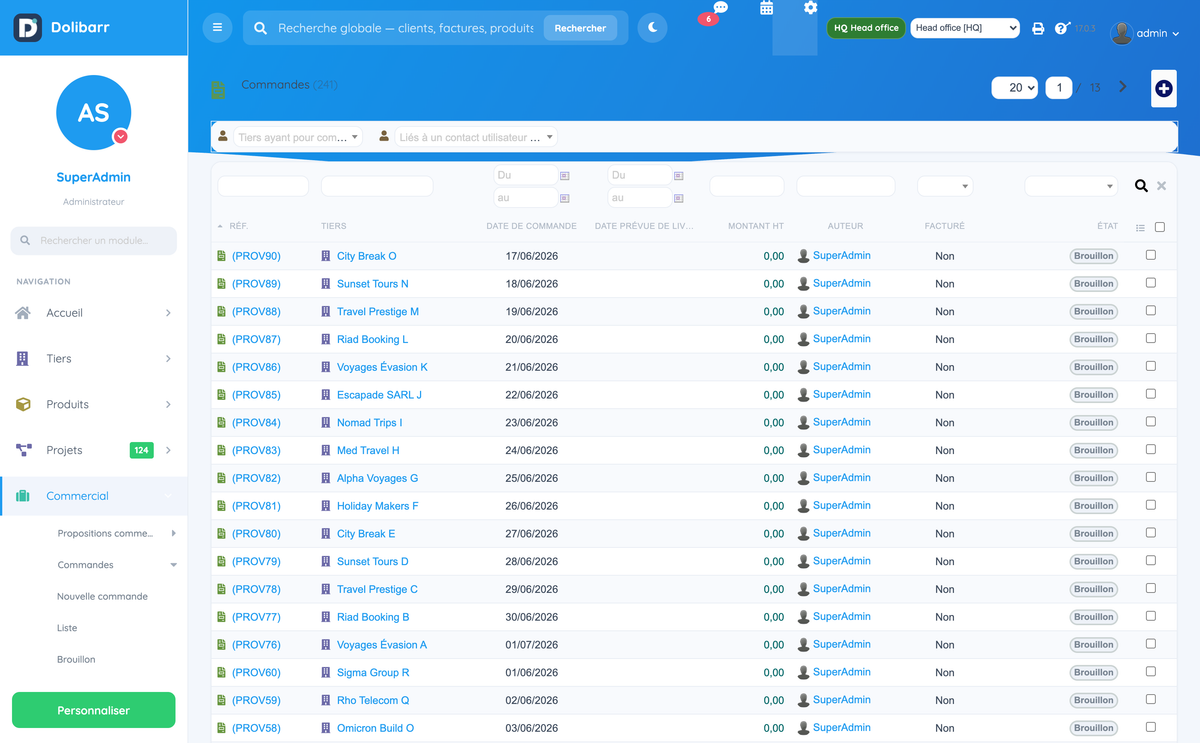This screenshot has width=1200, height=743.
Task: Open the admin user menu
Action: click(1145, 33)
